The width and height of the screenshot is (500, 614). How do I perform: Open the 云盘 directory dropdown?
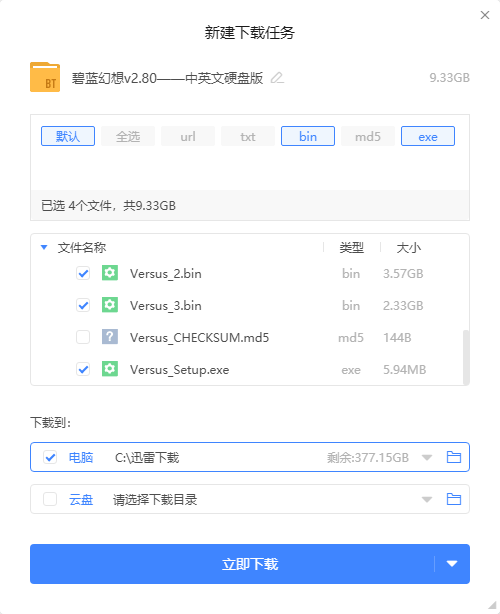tap(427, 500)
